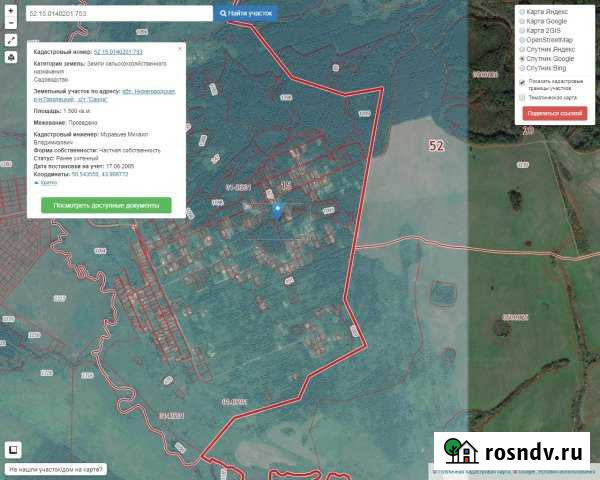The height and width of the screenshot is (480, 600).
Task: Click the square overlay icon at bottom left
Action: [14, 449]
